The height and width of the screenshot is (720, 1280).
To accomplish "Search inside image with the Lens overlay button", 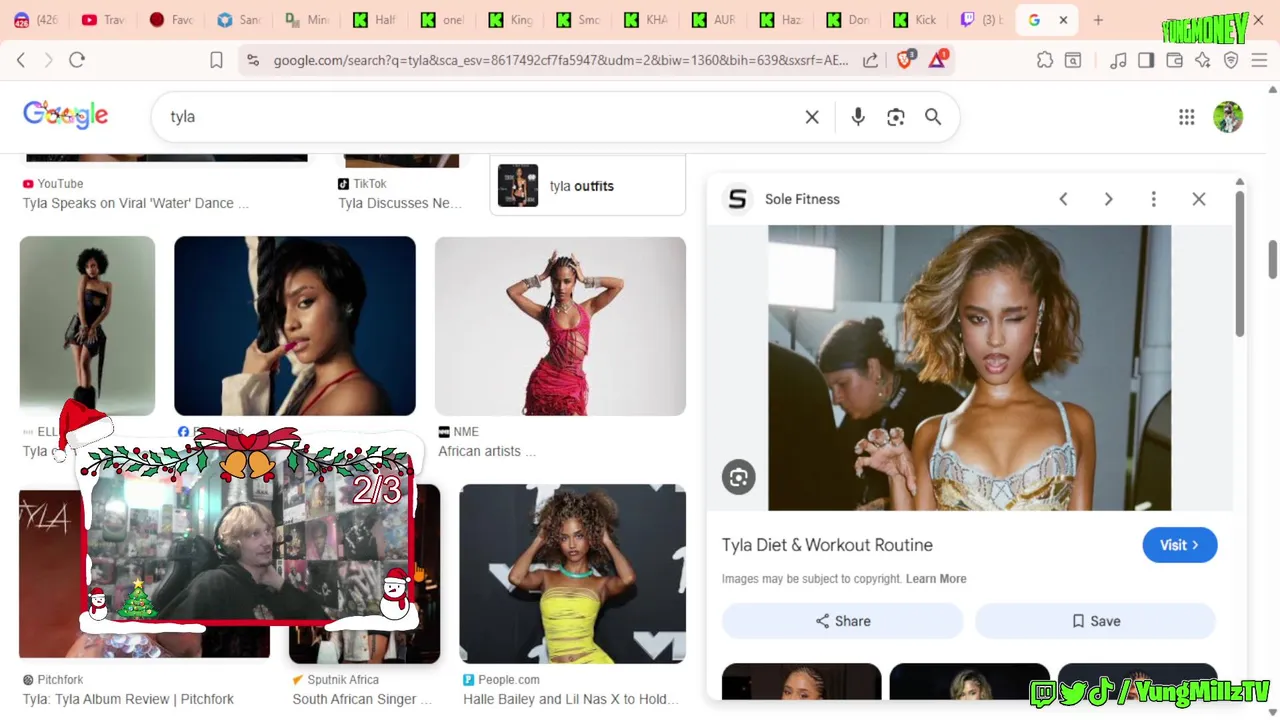I will pyautogui.click(x=739, y=478).
